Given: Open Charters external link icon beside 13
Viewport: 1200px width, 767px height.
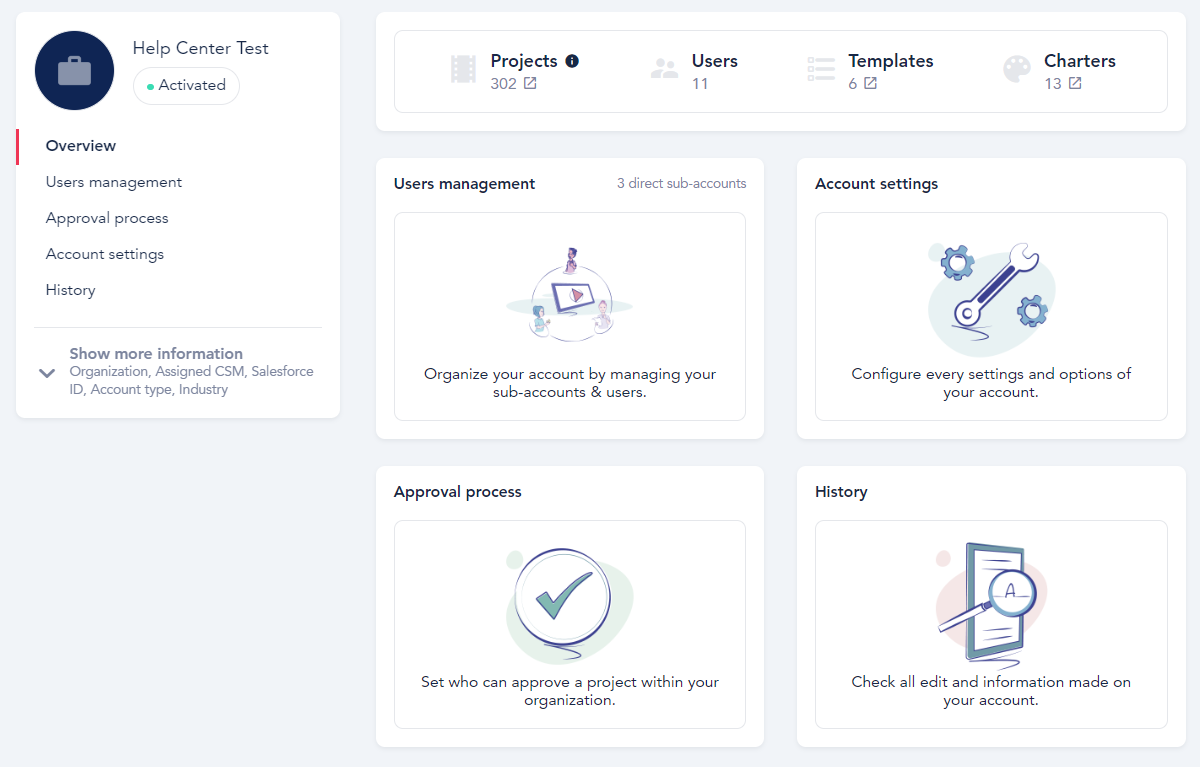Looking at the screenshot, I should [1075, 84].
